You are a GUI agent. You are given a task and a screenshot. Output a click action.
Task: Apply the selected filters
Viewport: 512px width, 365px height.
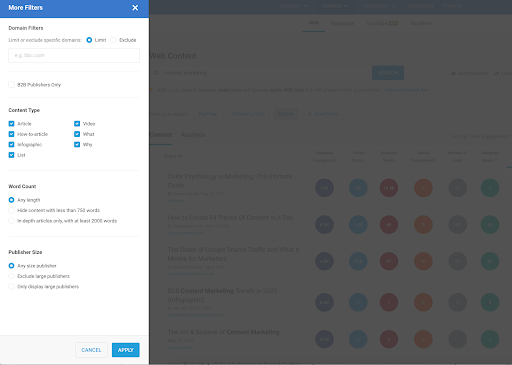pos(126,350)
